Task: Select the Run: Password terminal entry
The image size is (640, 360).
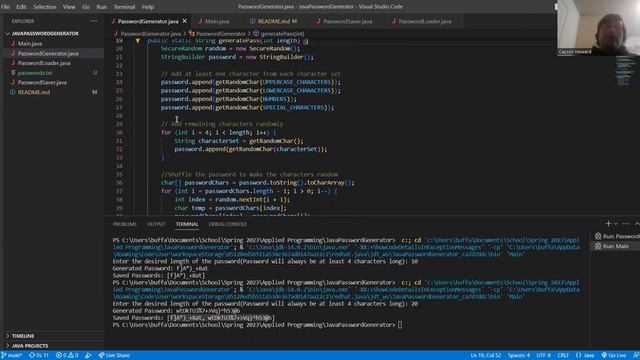Action: (616, 236)
